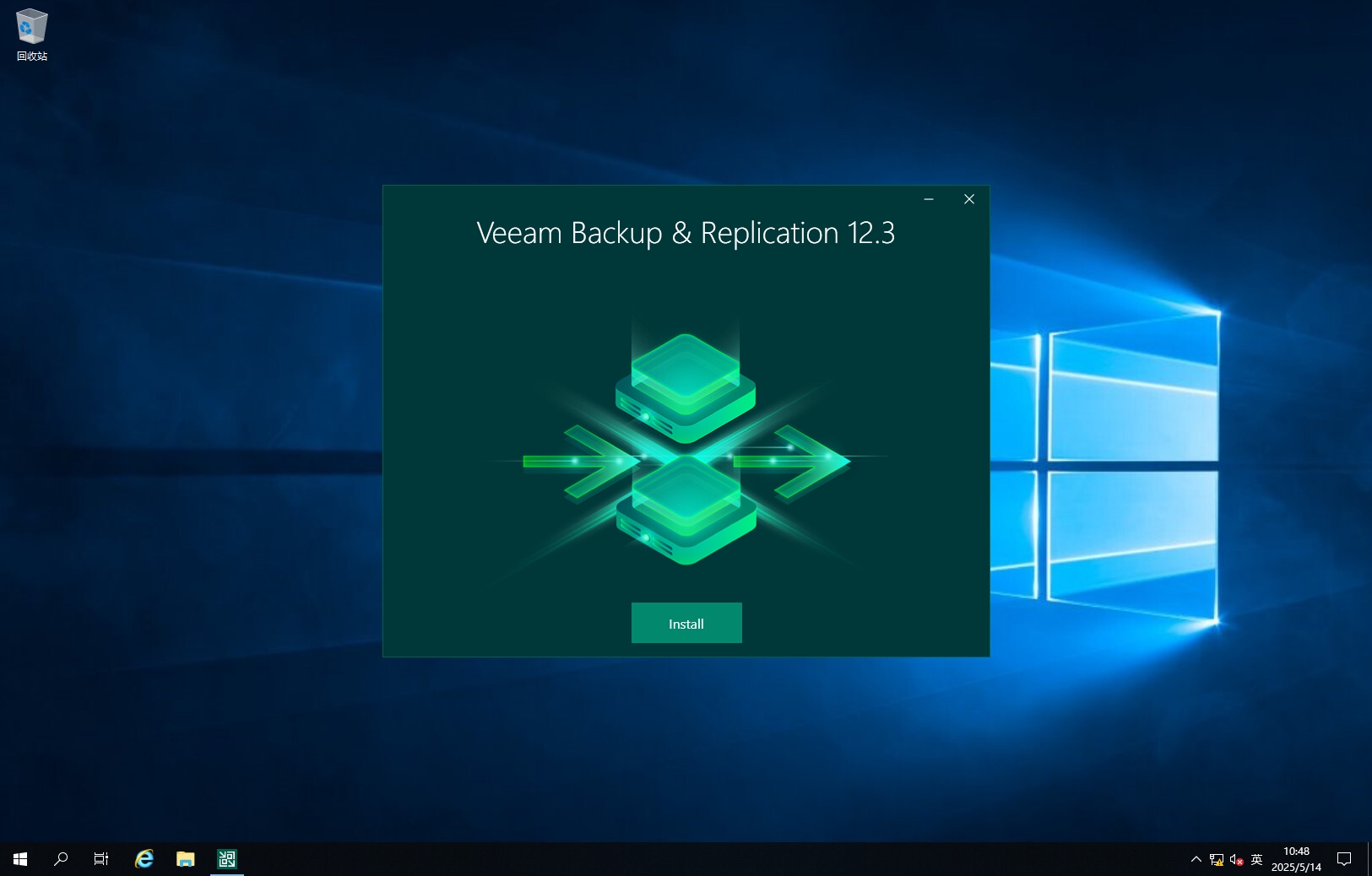Click the Show Desktop sliver at taskbar edge

point(1369,859)
